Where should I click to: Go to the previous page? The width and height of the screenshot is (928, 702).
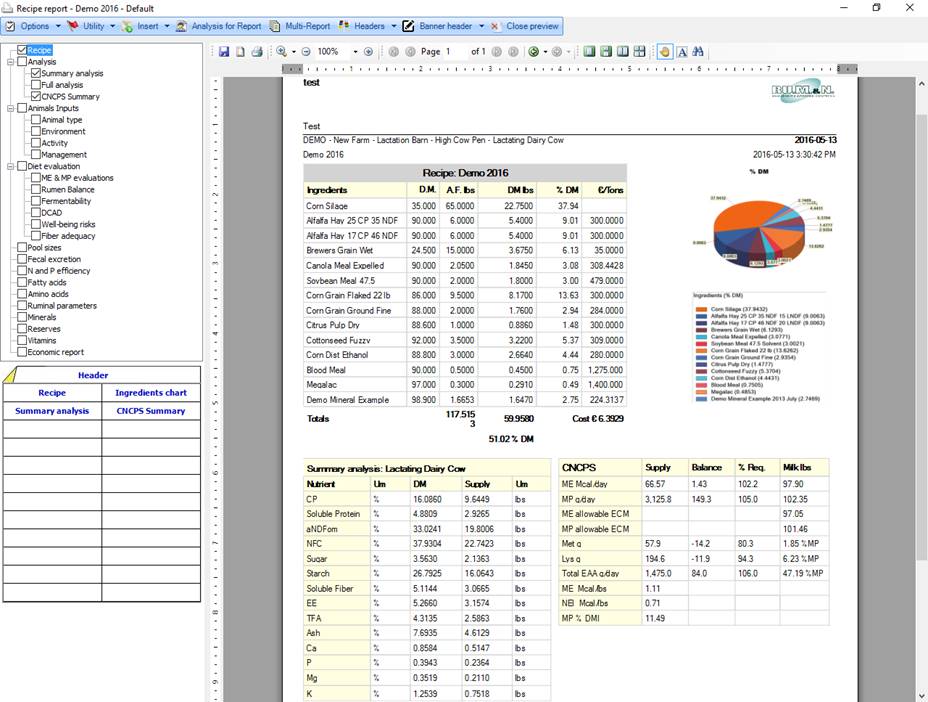410,51
